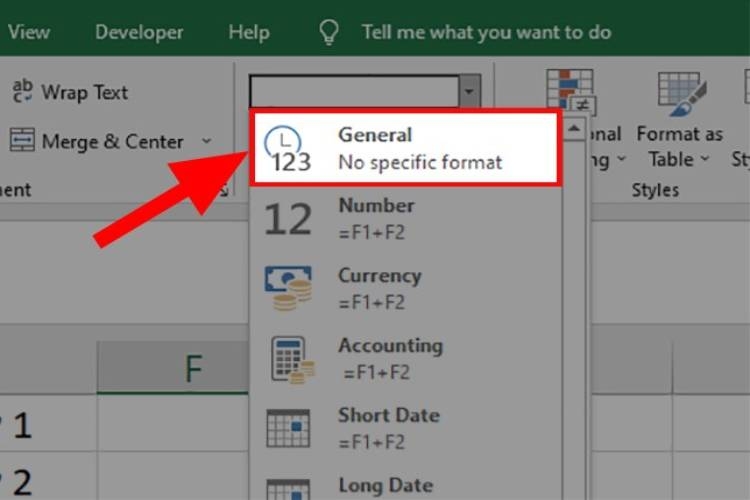The height and width of the screenshot is (500, 750).
Task: Click the Long Date calendar icon
Action: (287, 487)
